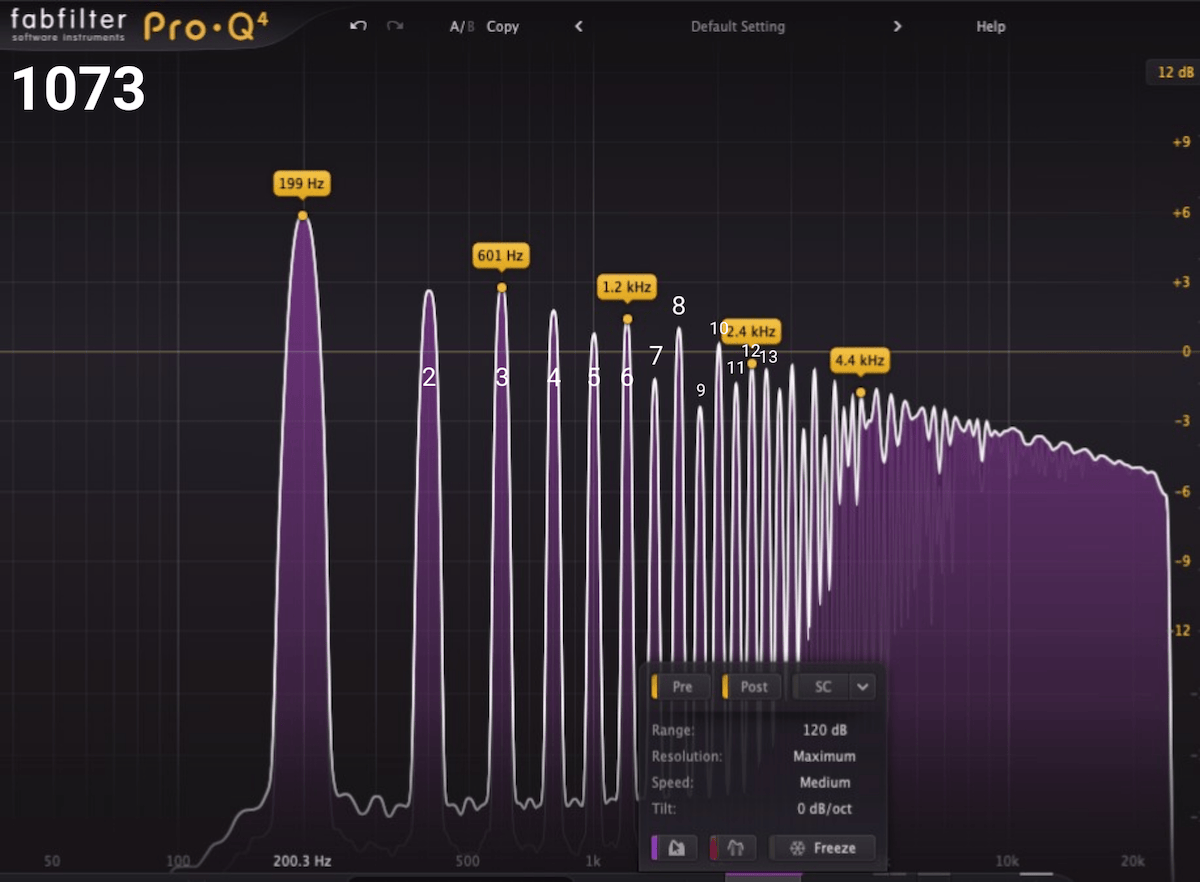Click the 199 Hz peak label

coord(302,184)
